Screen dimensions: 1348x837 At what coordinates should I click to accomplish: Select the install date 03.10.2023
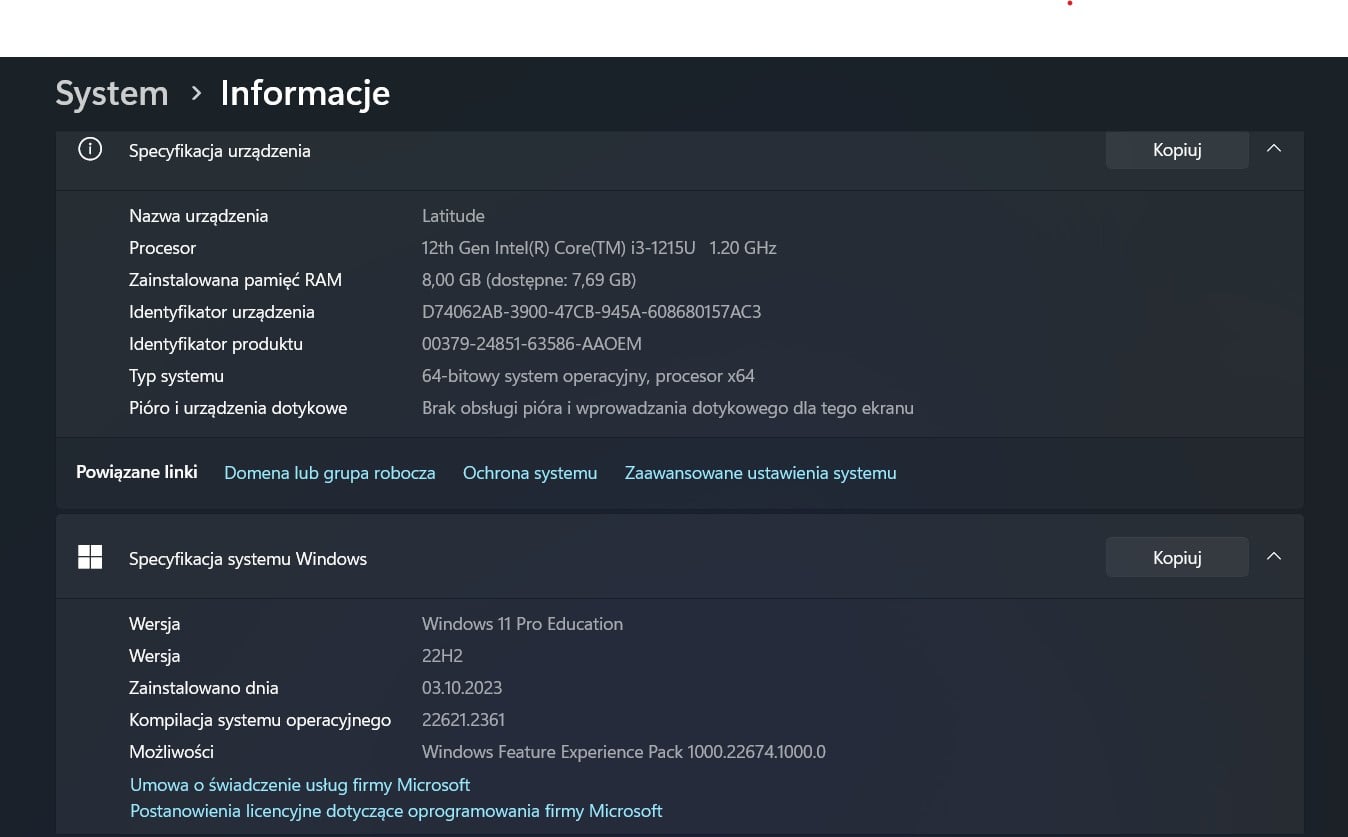462,688
